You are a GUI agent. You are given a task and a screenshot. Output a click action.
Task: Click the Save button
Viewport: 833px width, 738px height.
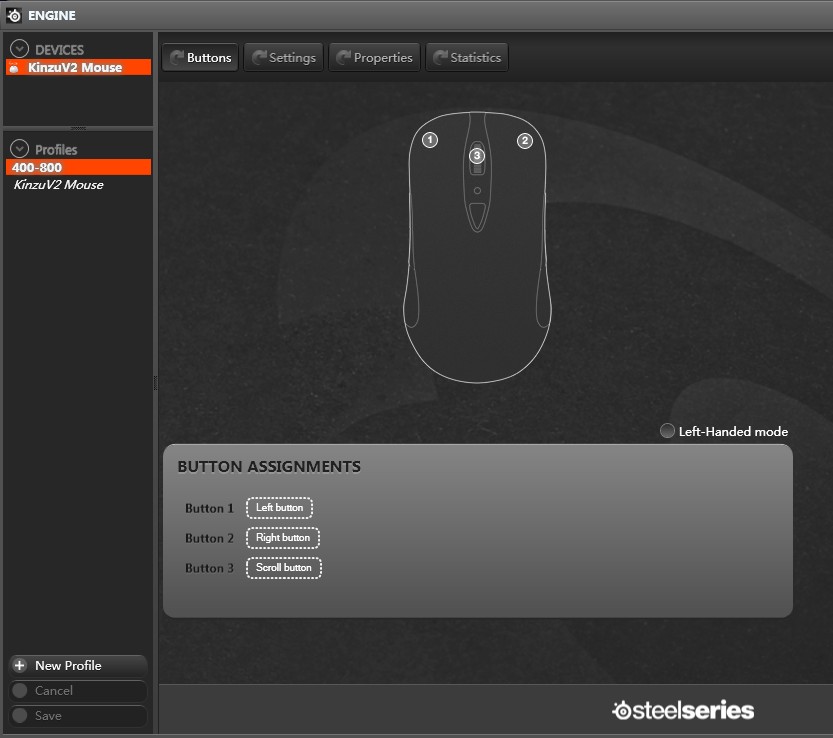78,716
